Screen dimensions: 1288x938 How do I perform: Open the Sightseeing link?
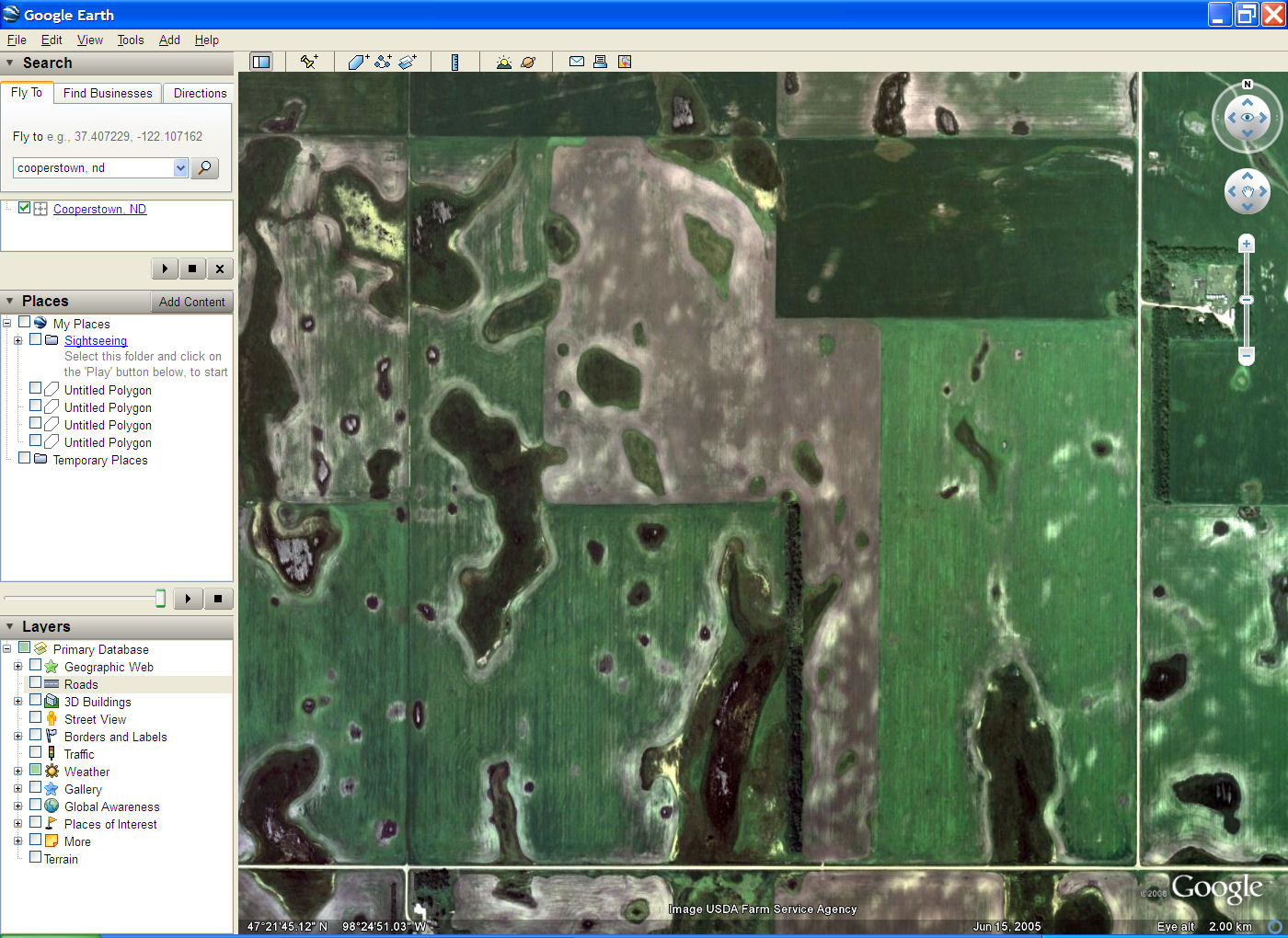coord(96,340)
